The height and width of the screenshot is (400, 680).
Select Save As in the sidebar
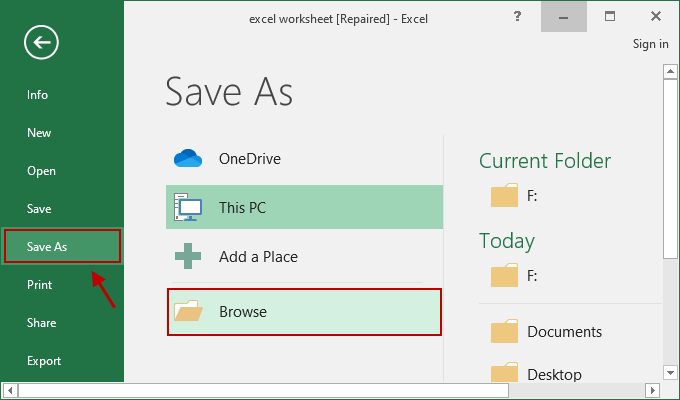62,246
